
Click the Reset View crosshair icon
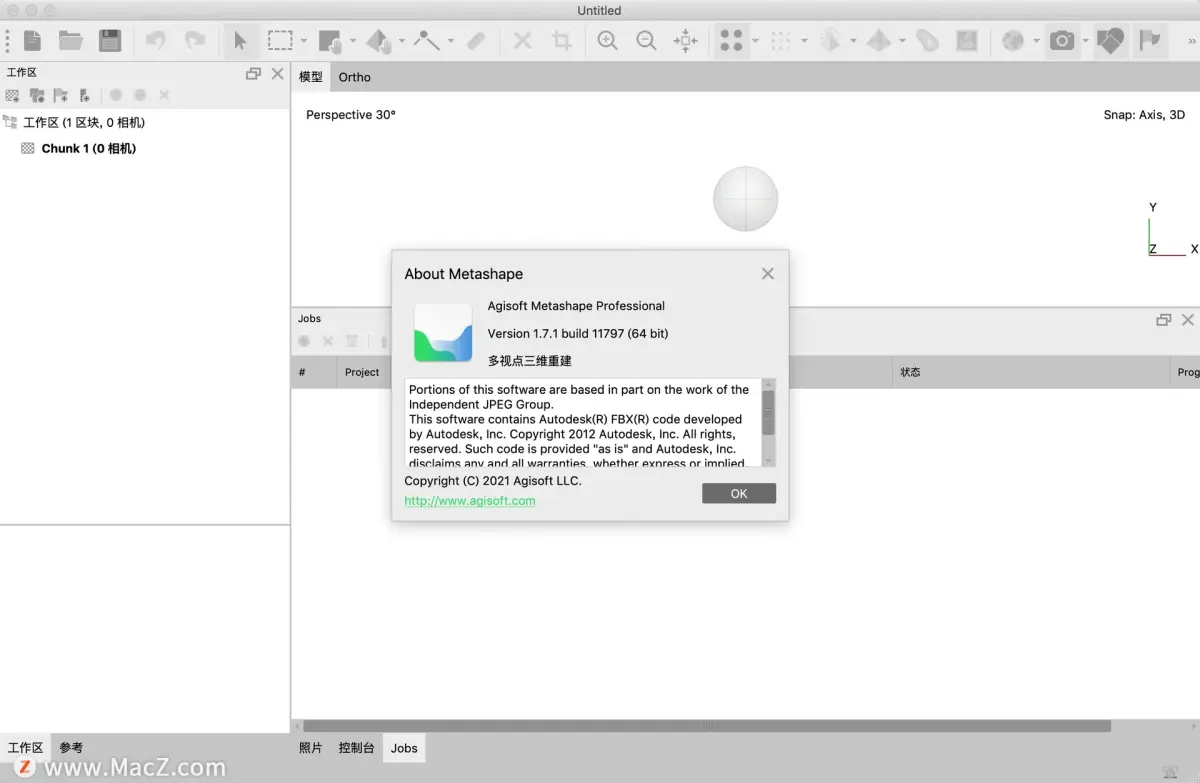pos(686,41)
